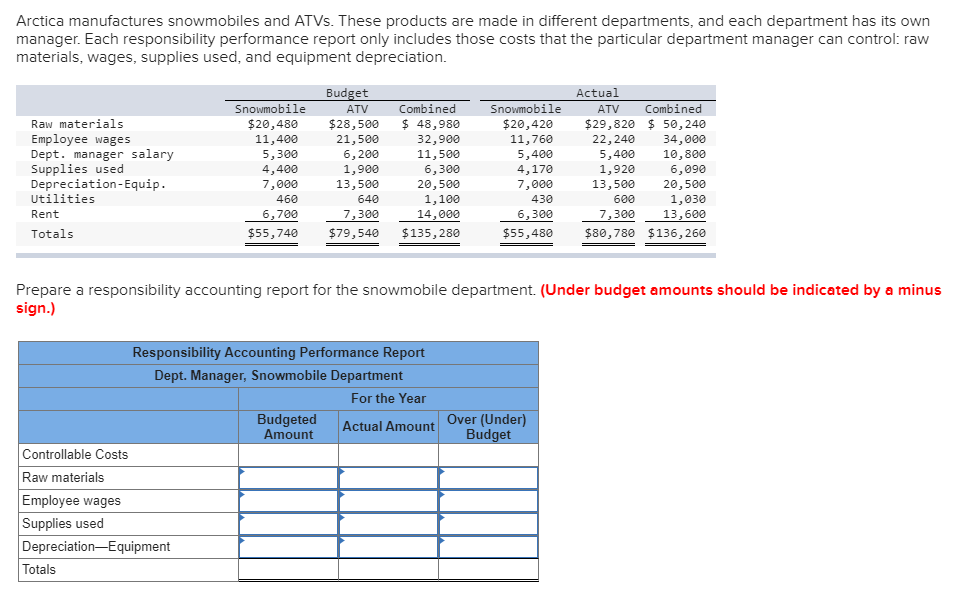Click actual Snowmobile supplies used 4,170
Viewport: 968px width, 602px height.
pos(535,169)
